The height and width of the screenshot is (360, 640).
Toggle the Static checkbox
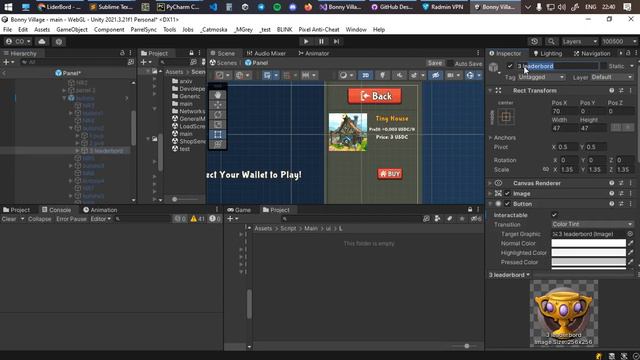pos(603,66)
